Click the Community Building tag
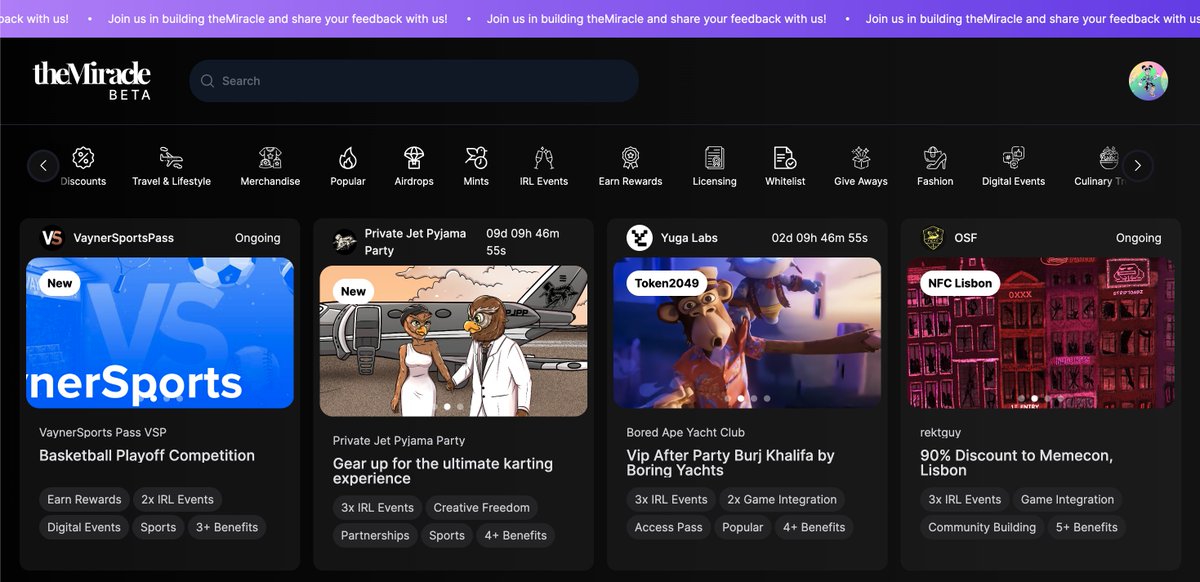1200x582 pixels. click(x=982, y=527)
